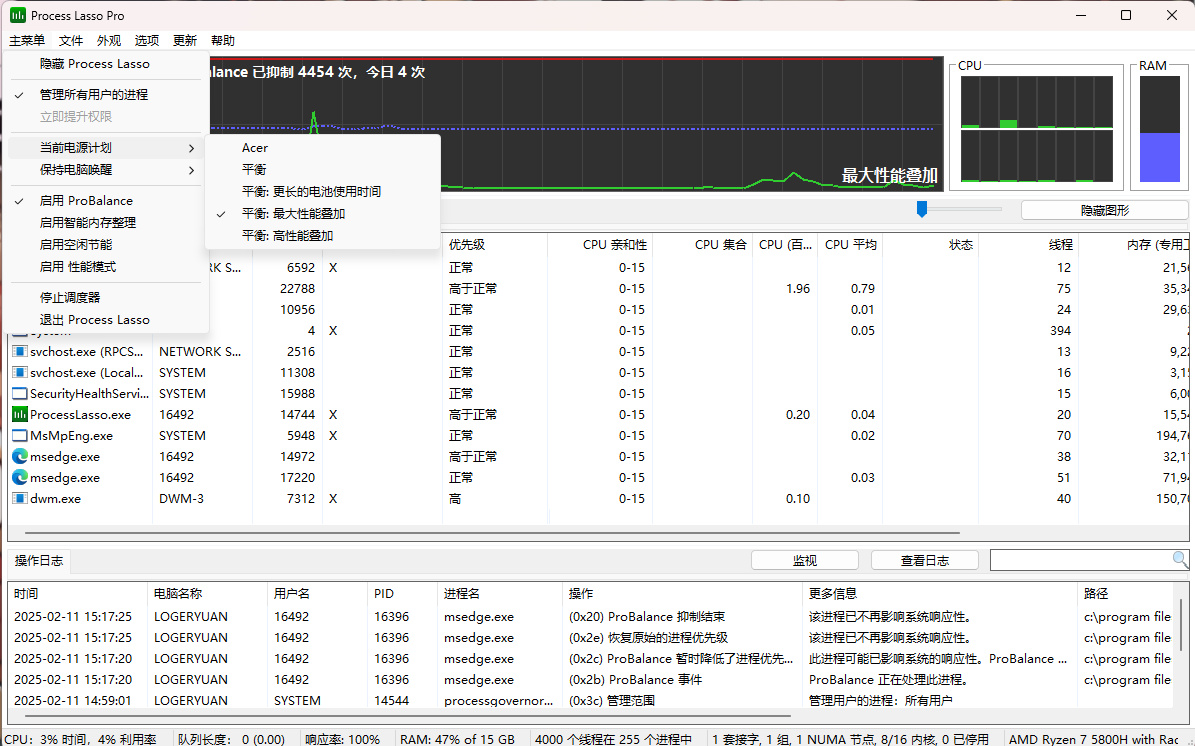Click the 查看日志 button
This screenshot has height=746, width=1195.
coord(924,560)
